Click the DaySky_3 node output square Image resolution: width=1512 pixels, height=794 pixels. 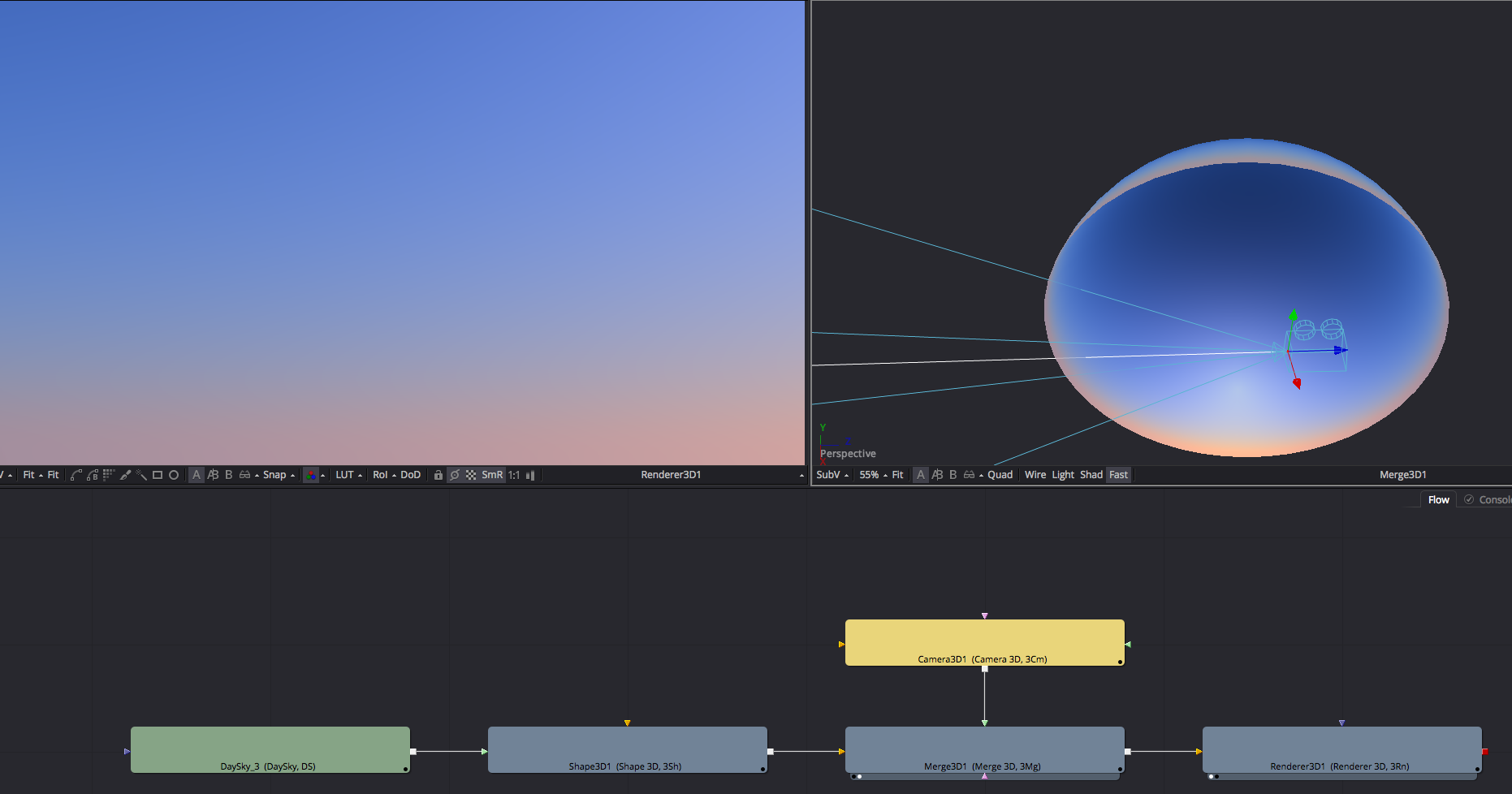point(413,752)
